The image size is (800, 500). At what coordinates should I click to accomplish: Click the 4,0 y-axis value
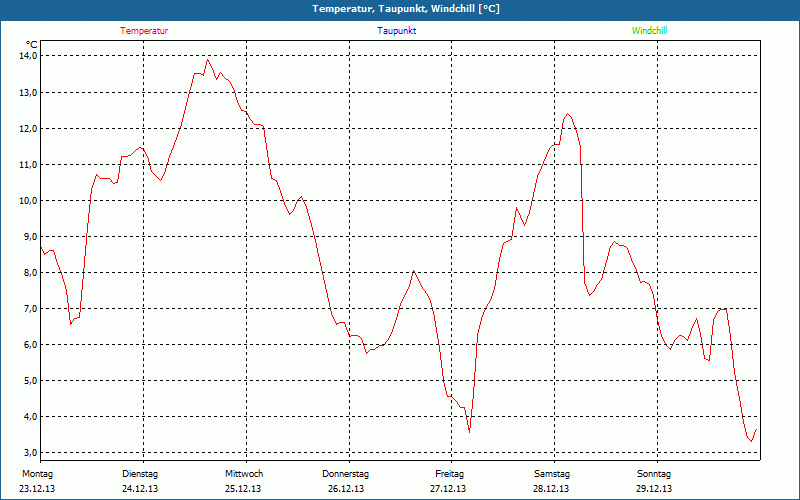tap(31, 416)
